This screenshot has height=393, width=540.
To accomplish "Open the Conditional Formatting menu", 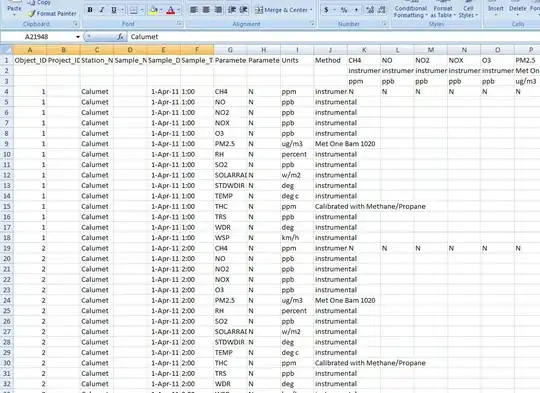I will (x=411, y=11).
